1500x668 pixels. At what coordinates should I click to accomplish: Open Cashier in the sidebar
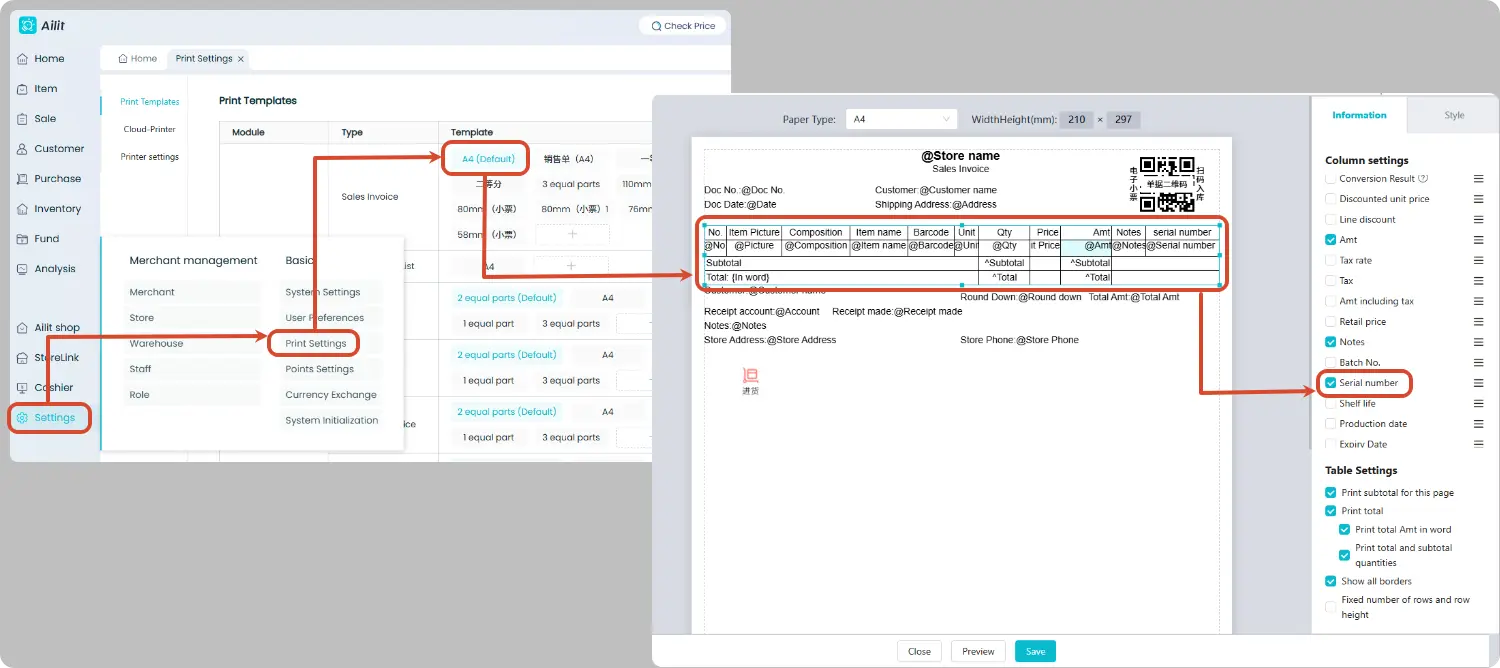coord(45,388)
